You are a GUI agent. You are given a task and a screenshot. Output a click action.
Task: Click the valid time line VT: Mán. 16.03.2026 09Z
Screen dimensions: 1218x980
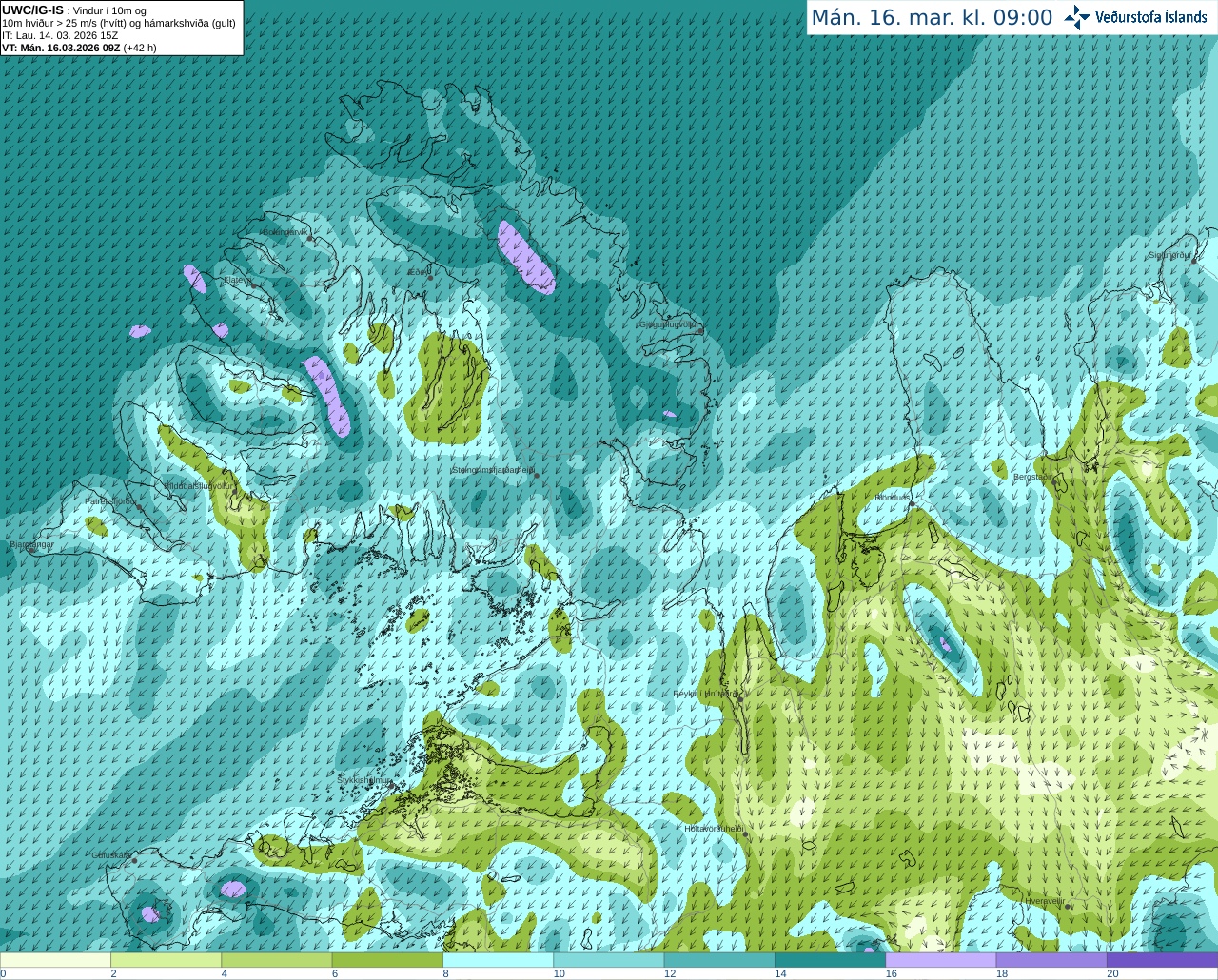pos(61,48)
